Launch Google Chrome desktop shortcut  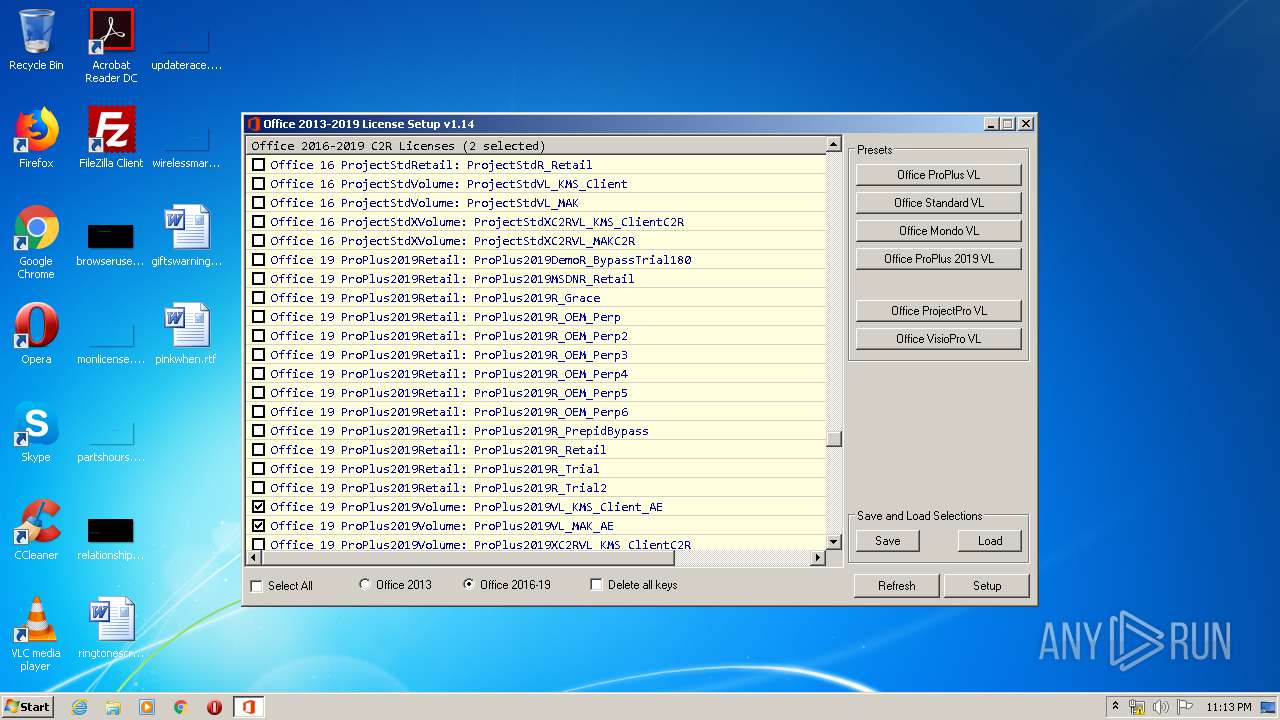pyautogui.click(x=36, y=242)
